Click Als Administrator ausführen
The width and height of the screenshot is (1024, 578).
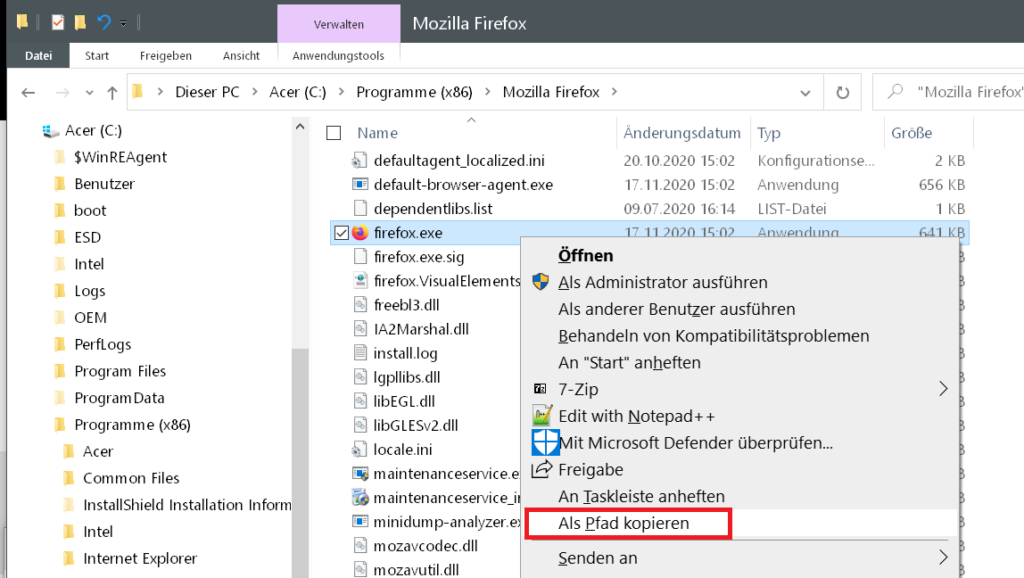[662, 283]
